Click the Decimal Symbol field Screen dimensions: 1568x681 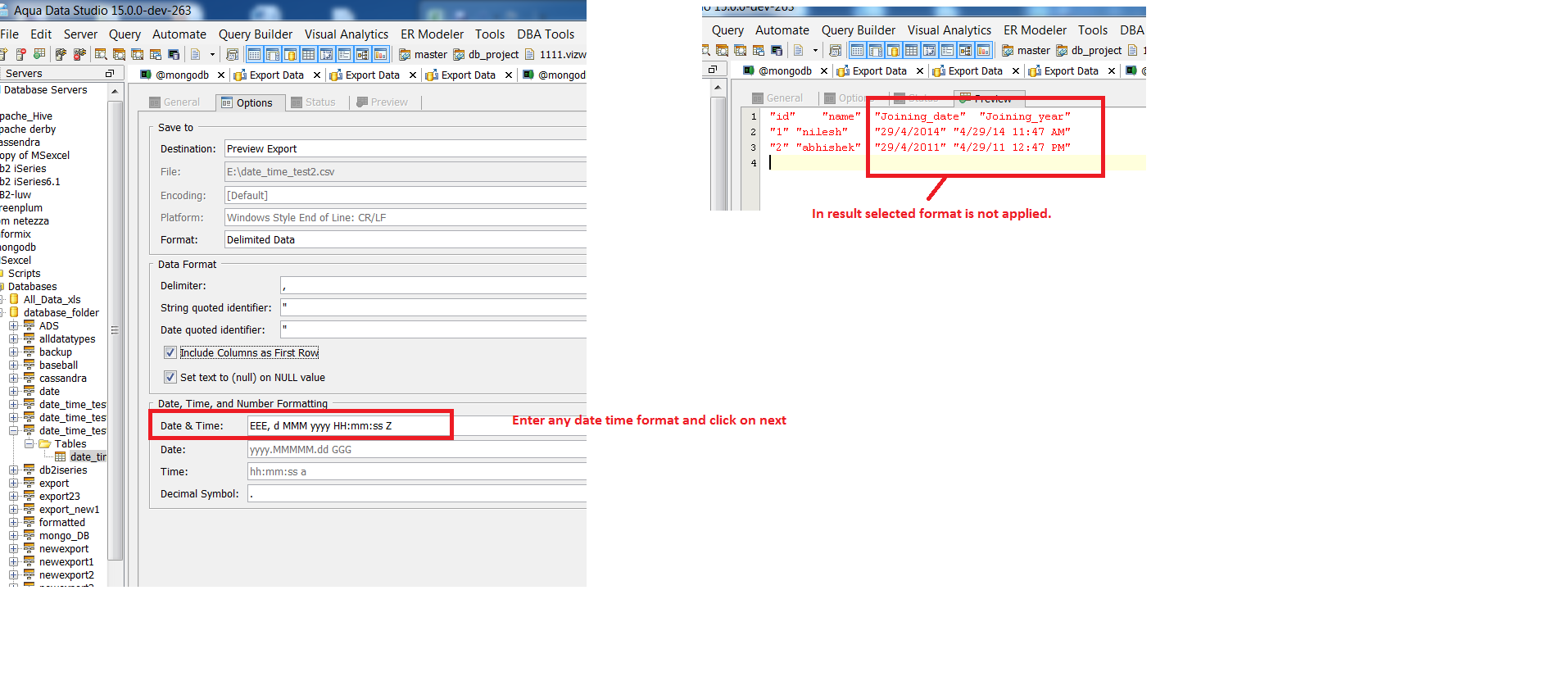pyautogui.click(x=417, y=493)
